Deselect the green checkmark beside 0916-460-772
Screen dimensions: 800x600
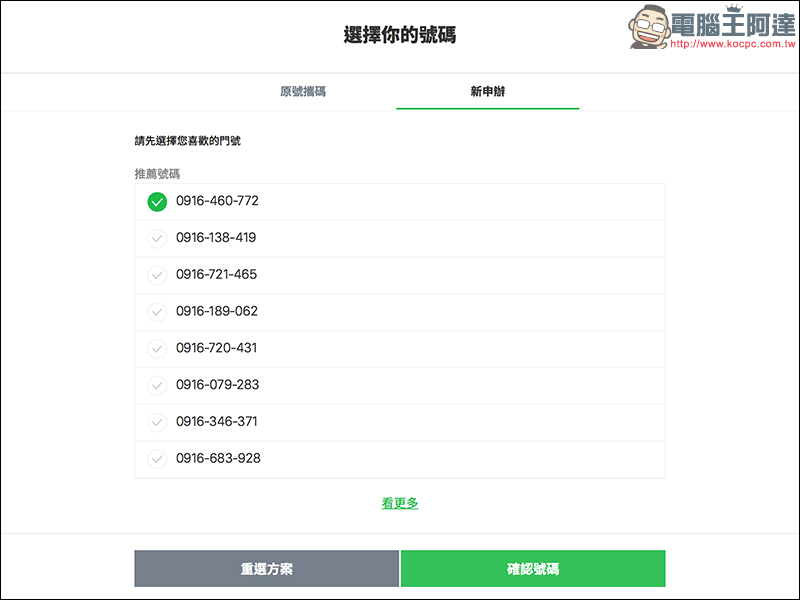pos(157,202)
